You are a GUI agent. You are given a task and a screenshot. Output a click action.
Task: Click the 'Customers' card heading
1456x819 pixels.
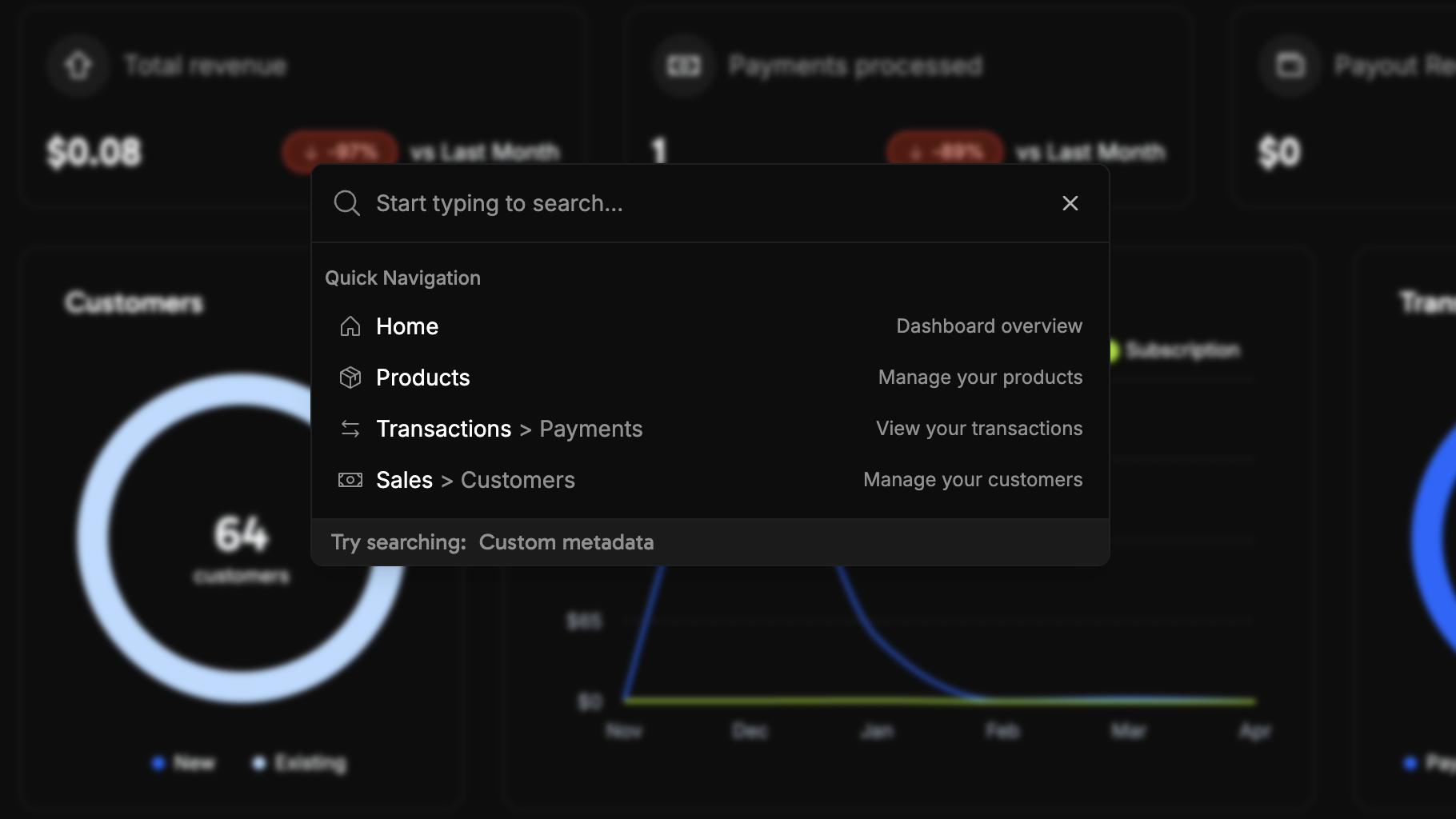[x=134, y=303]
